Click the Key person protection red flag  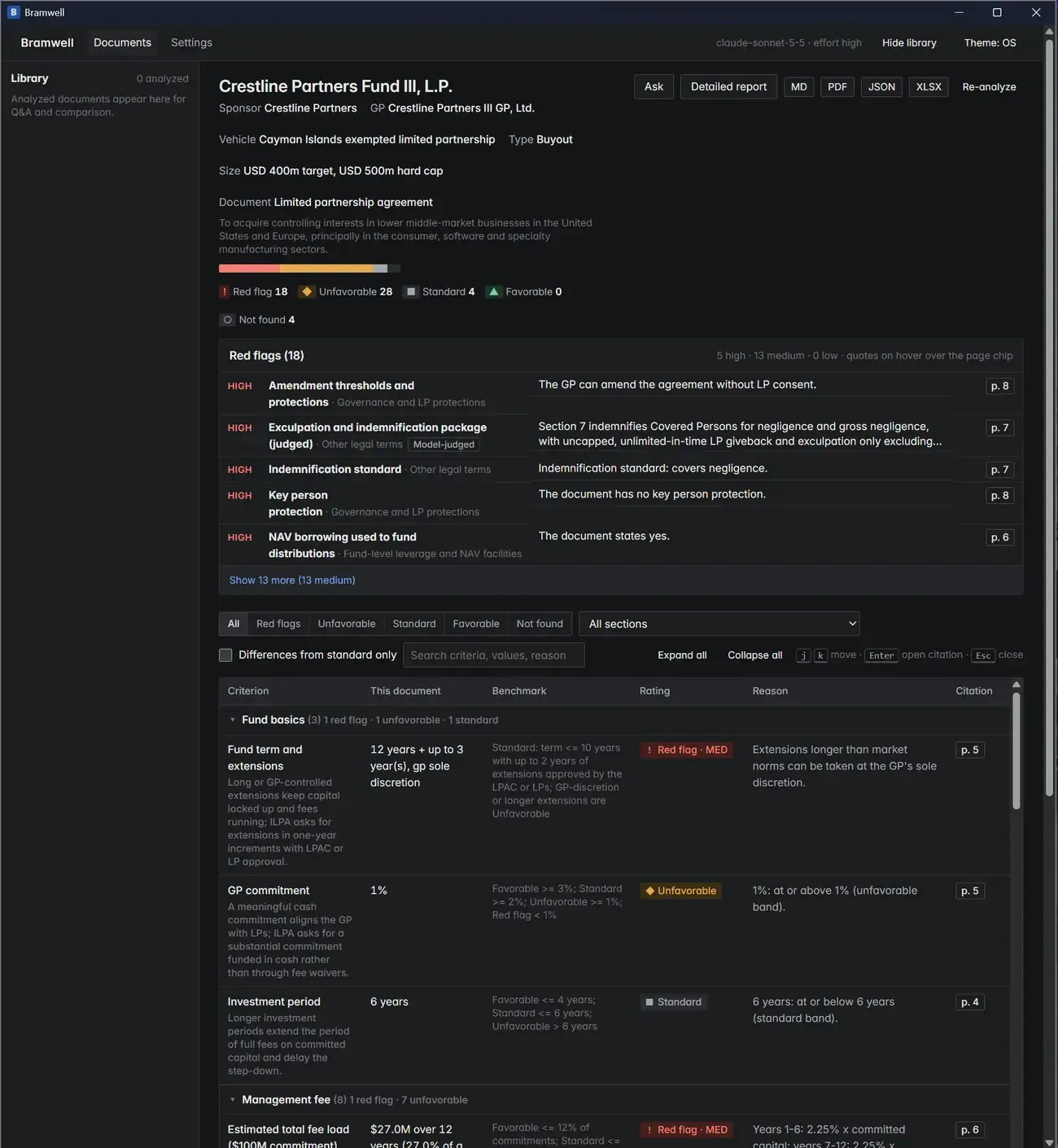(621, 503)
